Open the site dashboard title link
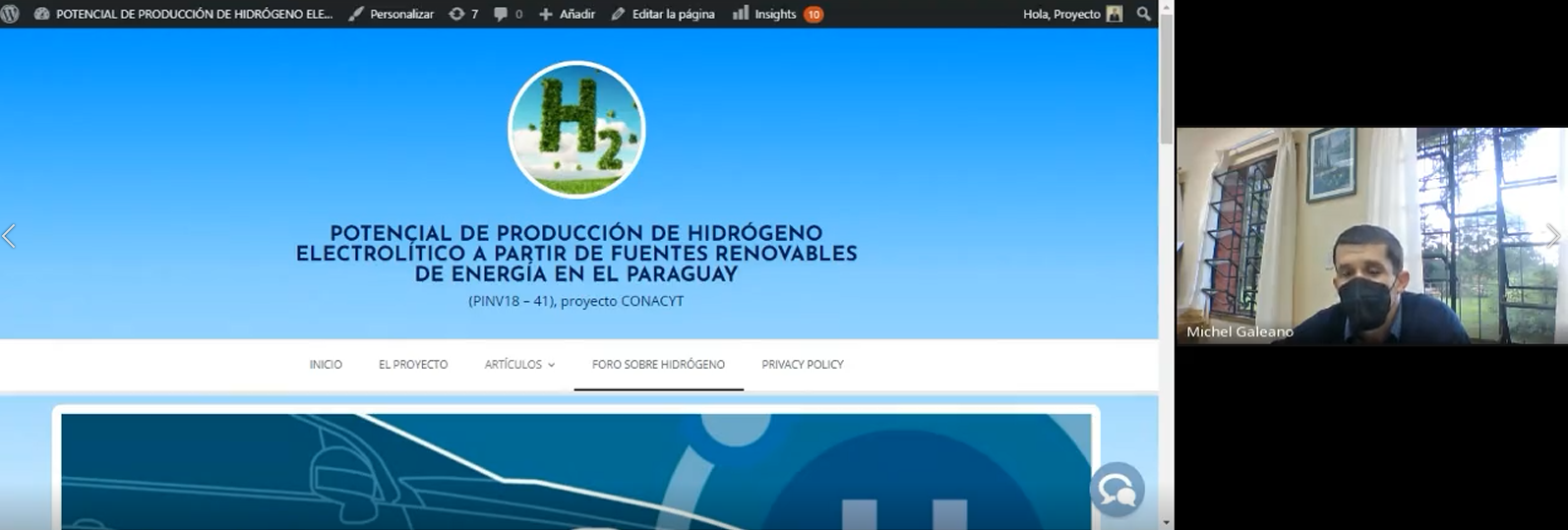This screenshot has width=1568, height=530. coord(183,14)
